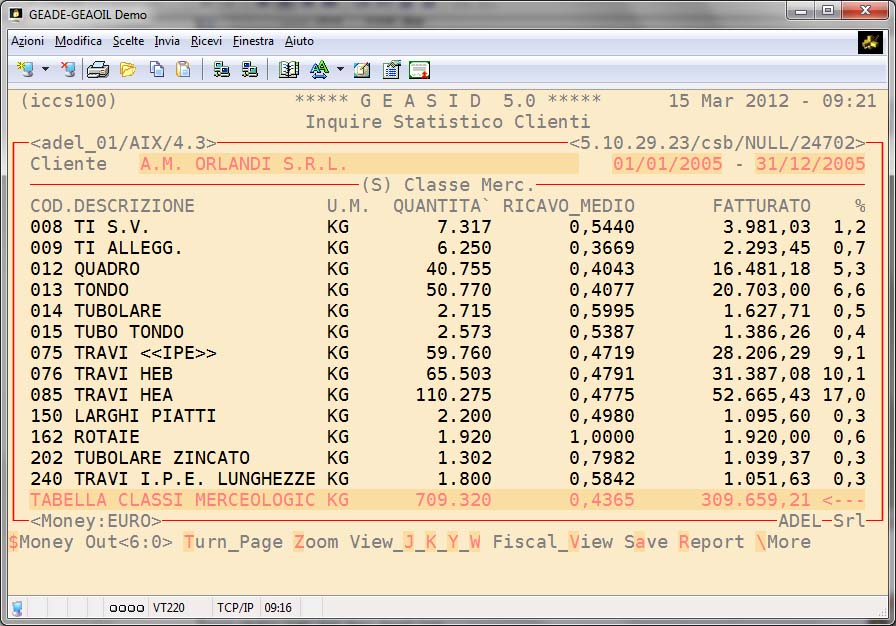This screenshot has height=626, width=896.
Task: Click the copy icon in toolbar
Action: tap(157, 70)
